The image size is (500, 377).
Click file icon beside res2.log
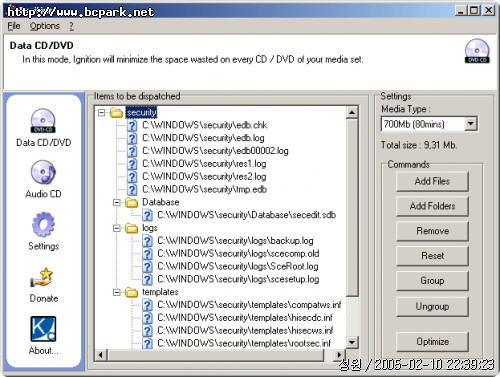[x=132, y=177]
